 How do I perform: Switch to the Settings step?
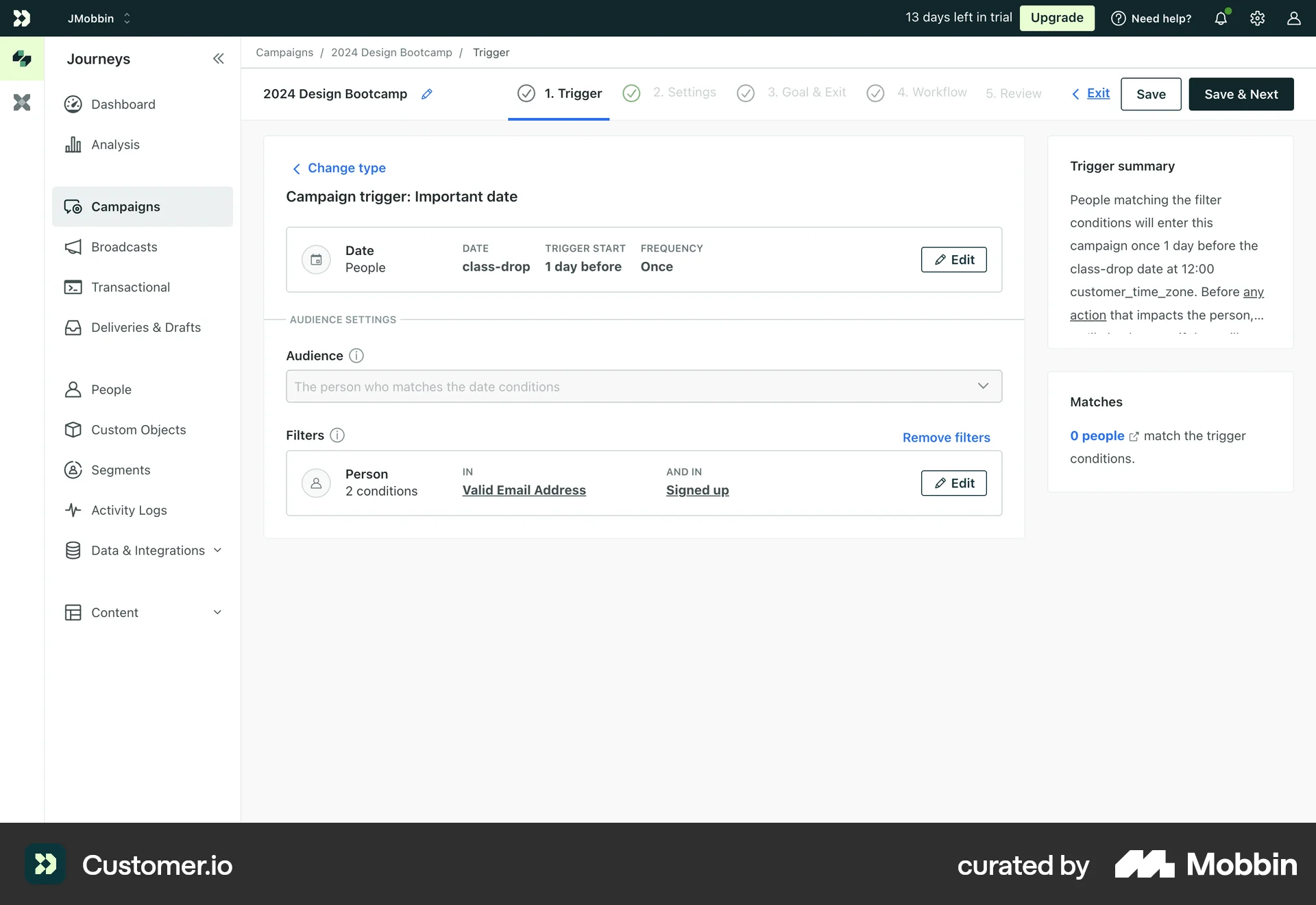tap(685, 93)
